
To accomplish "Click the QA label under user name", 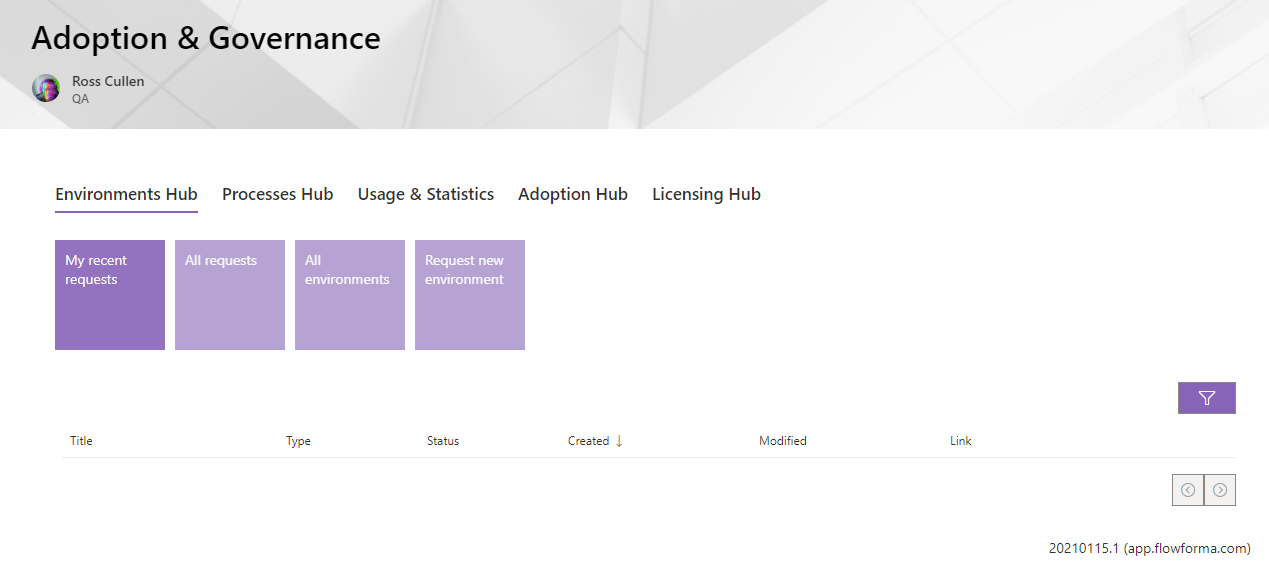I will [80, 99].
